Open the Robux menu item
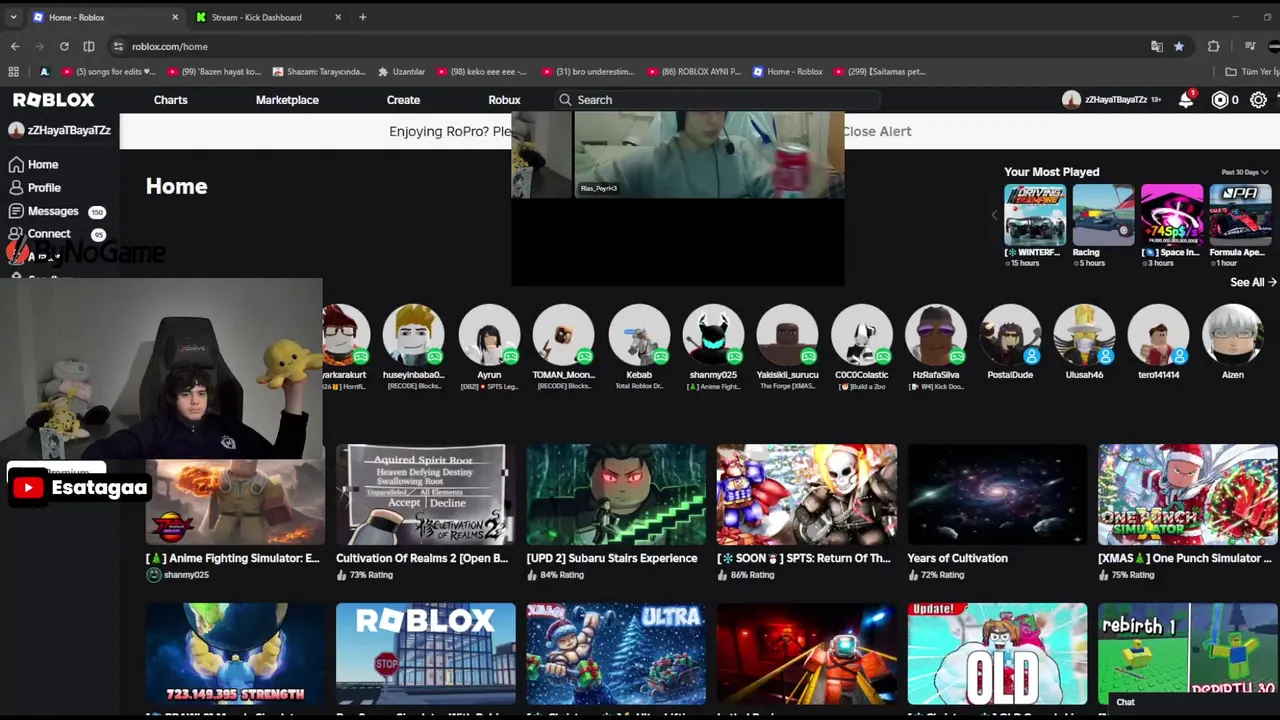Image resolution: width=1280 pixels, height=720 pixels. tap(504, 100)
